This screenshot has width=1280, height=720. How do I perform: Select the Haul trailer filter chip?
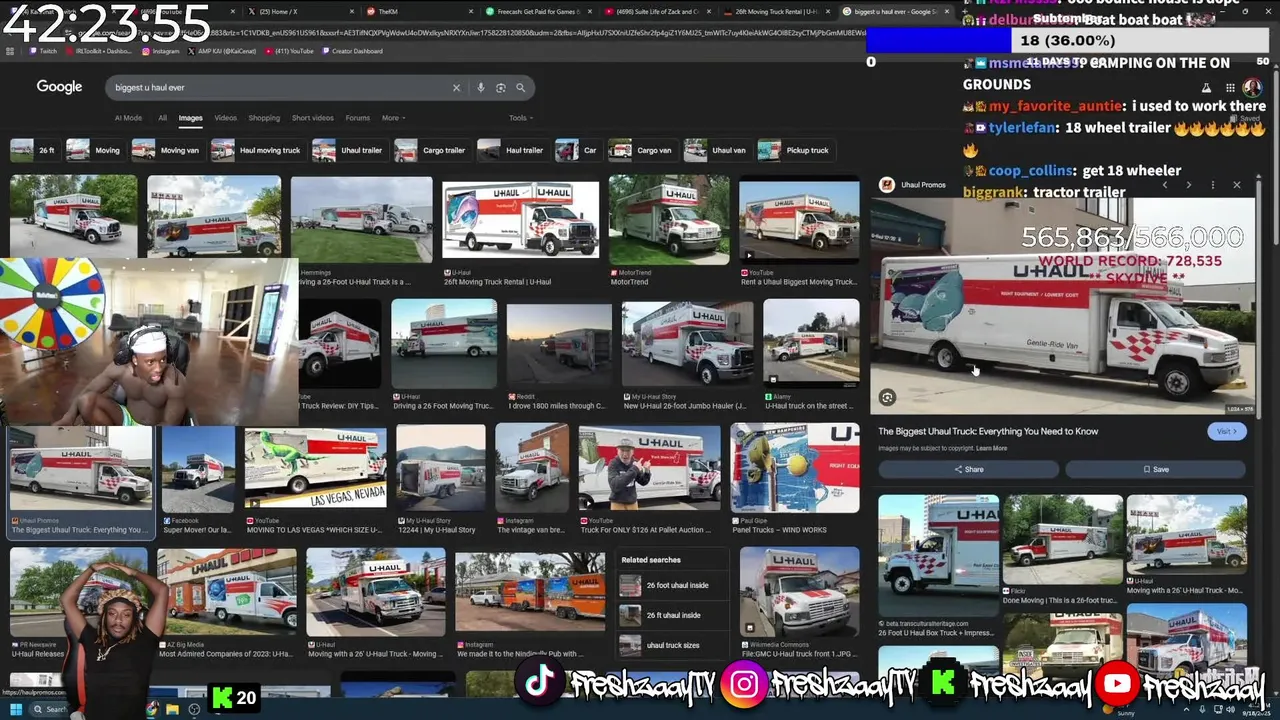(512, 150)
